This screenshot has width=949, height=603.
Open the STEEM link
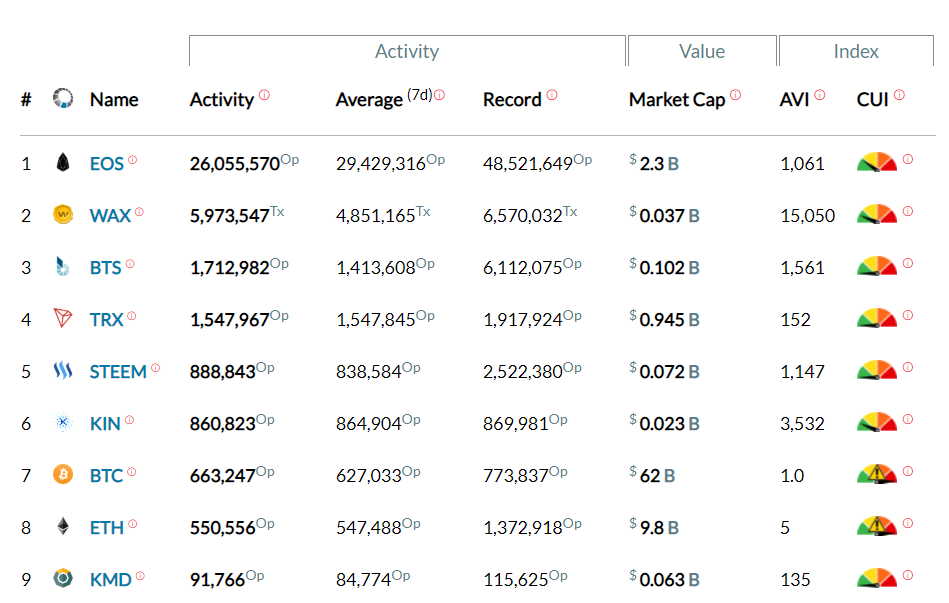[118, 372]
